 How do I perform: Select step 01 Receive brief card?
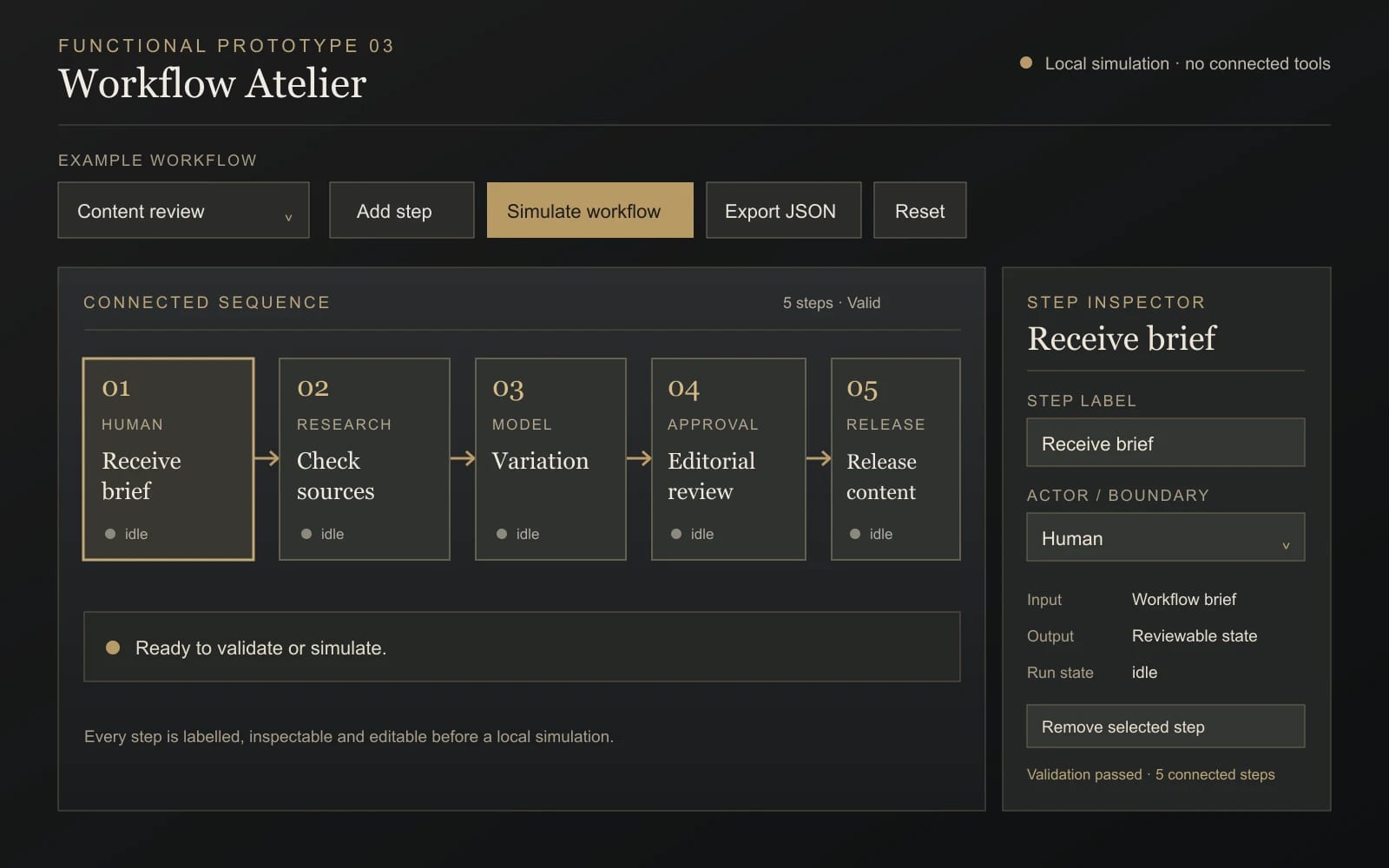(168, 459)
